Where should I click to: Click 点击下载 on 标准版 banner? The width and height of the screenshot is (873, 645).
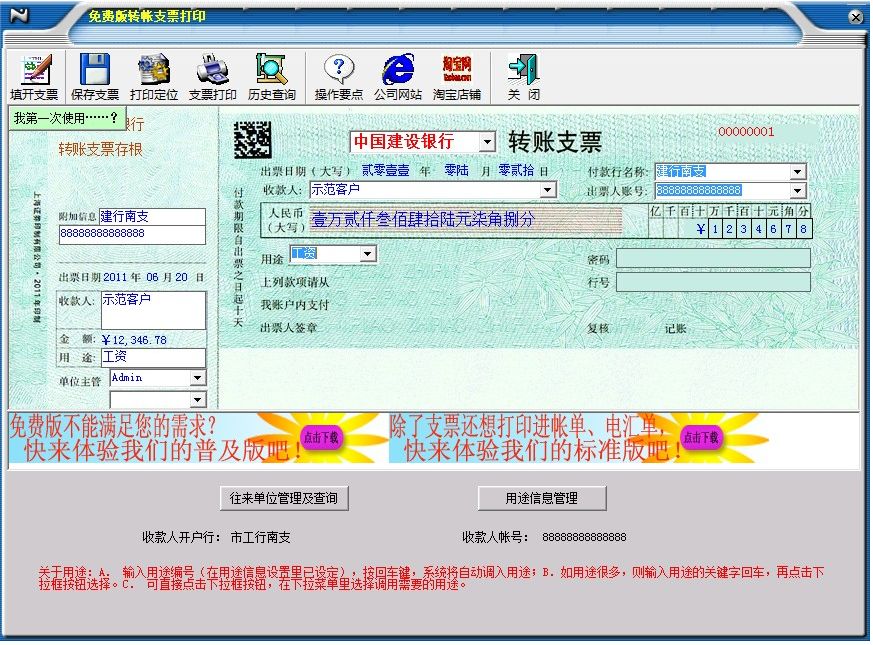tap(702, 438)
